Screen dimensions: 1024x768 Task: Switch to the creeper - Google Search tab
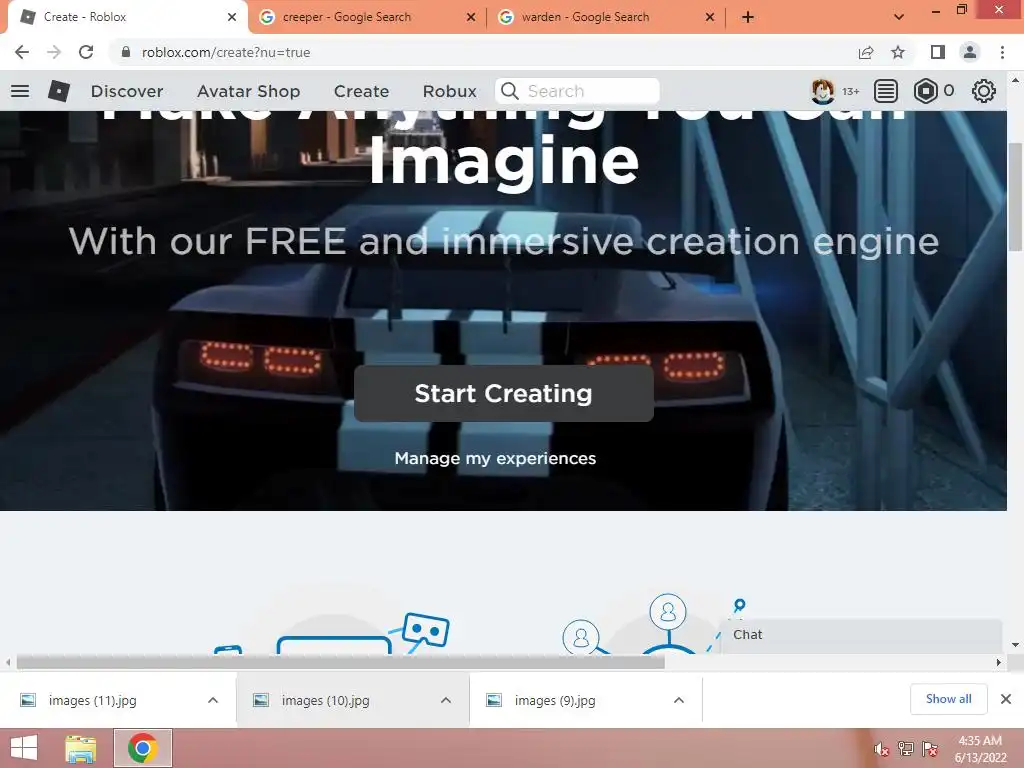(367, 17)
